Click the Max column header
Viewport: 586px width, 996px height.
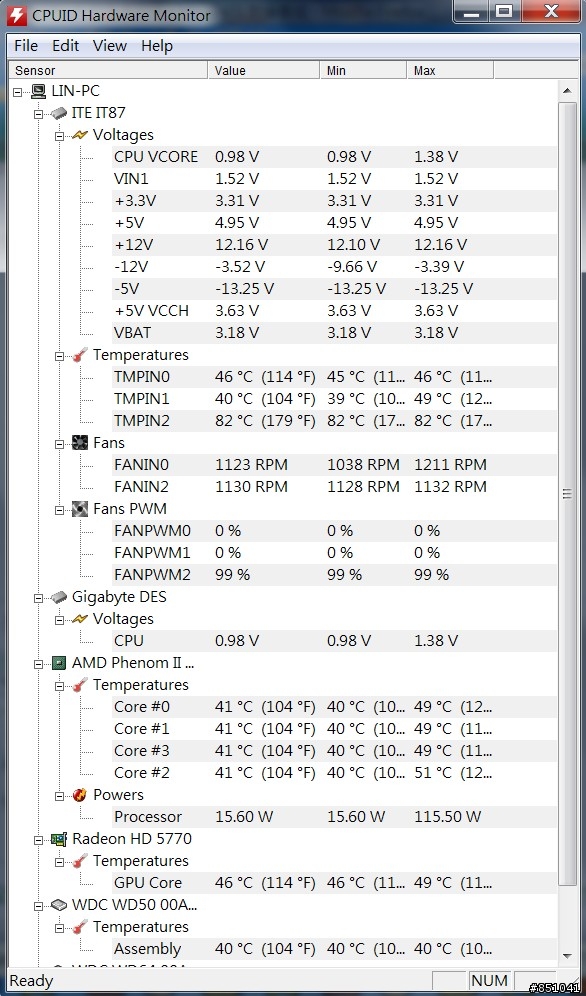click(x=450, y=71)
